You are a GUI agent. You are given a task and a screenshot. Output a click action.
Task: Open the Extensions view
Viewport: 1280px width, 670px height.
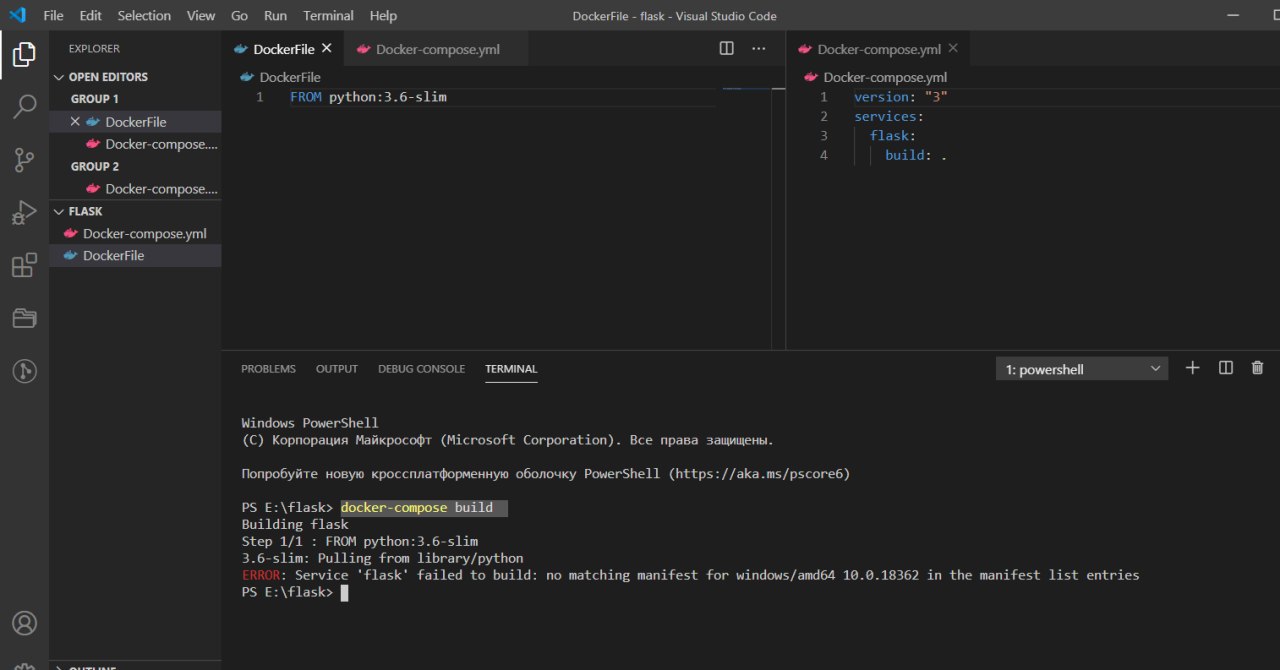click(24, 266)
